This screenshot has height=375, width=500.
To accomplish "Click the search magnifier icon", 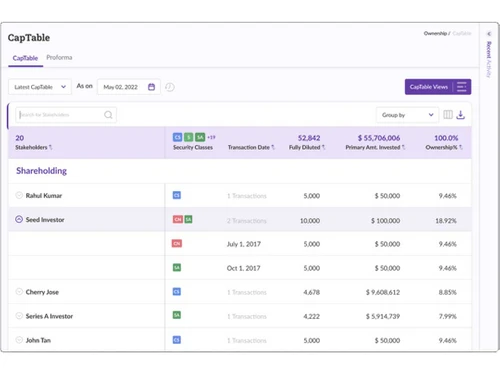I will click(x=108, y=115).
